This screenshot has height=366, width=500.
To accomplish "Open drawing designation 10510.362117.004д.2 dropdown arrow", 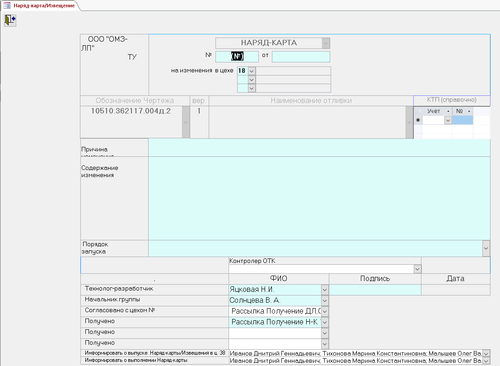I will pyautogui.click(x=186, y=122).
